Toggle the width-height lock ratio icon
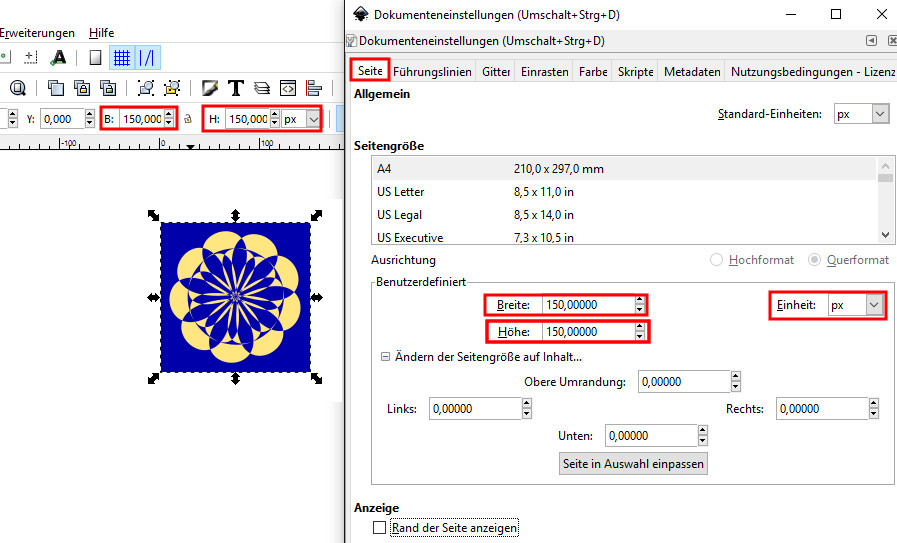 187,119
